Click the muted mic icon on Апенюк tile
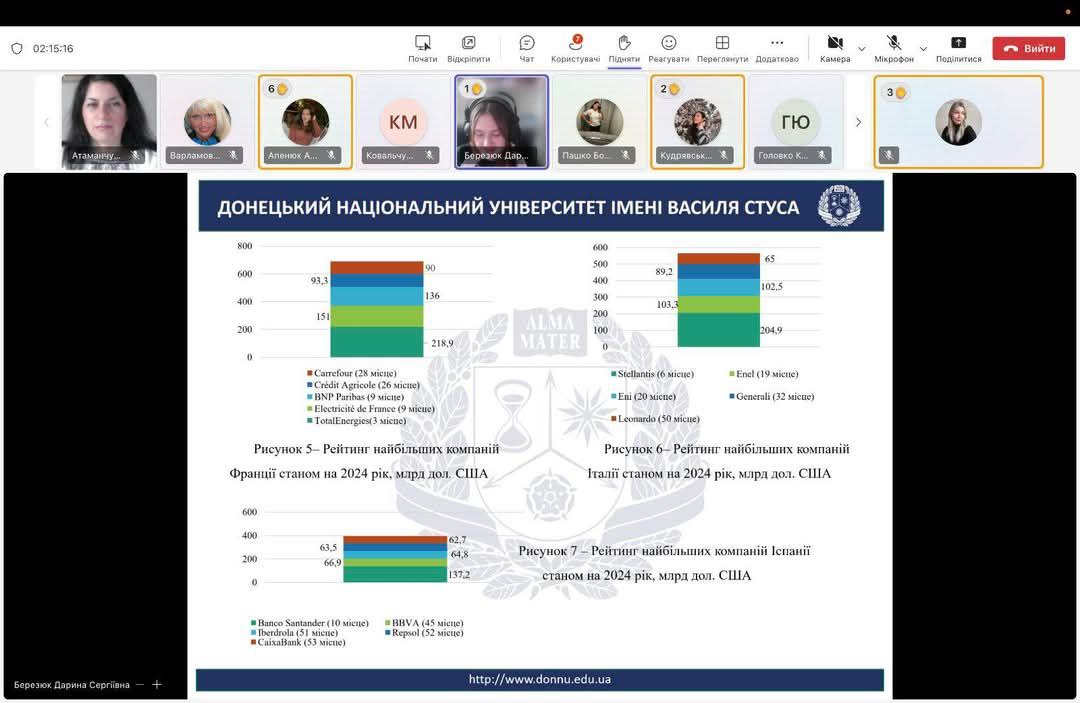The width and height of the screenshot is (1080, 703). coord(331,156)
